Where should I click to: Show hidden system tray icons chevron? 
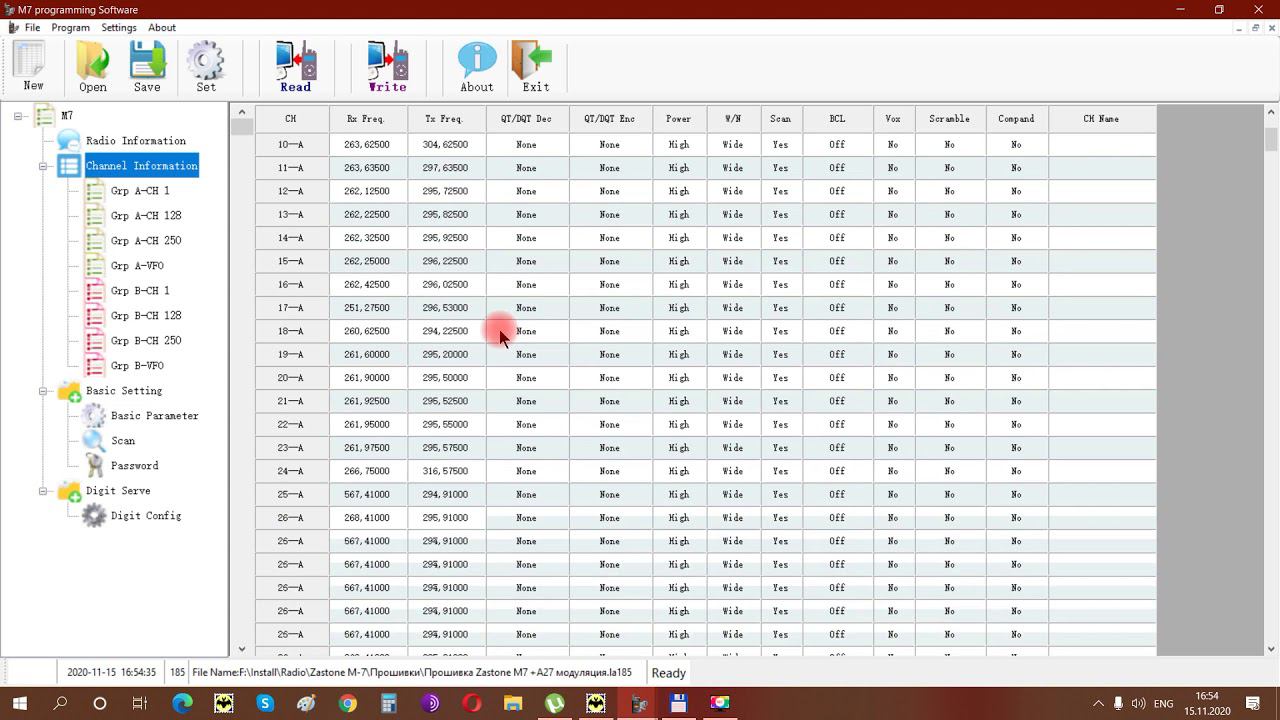click(1098, 703)
